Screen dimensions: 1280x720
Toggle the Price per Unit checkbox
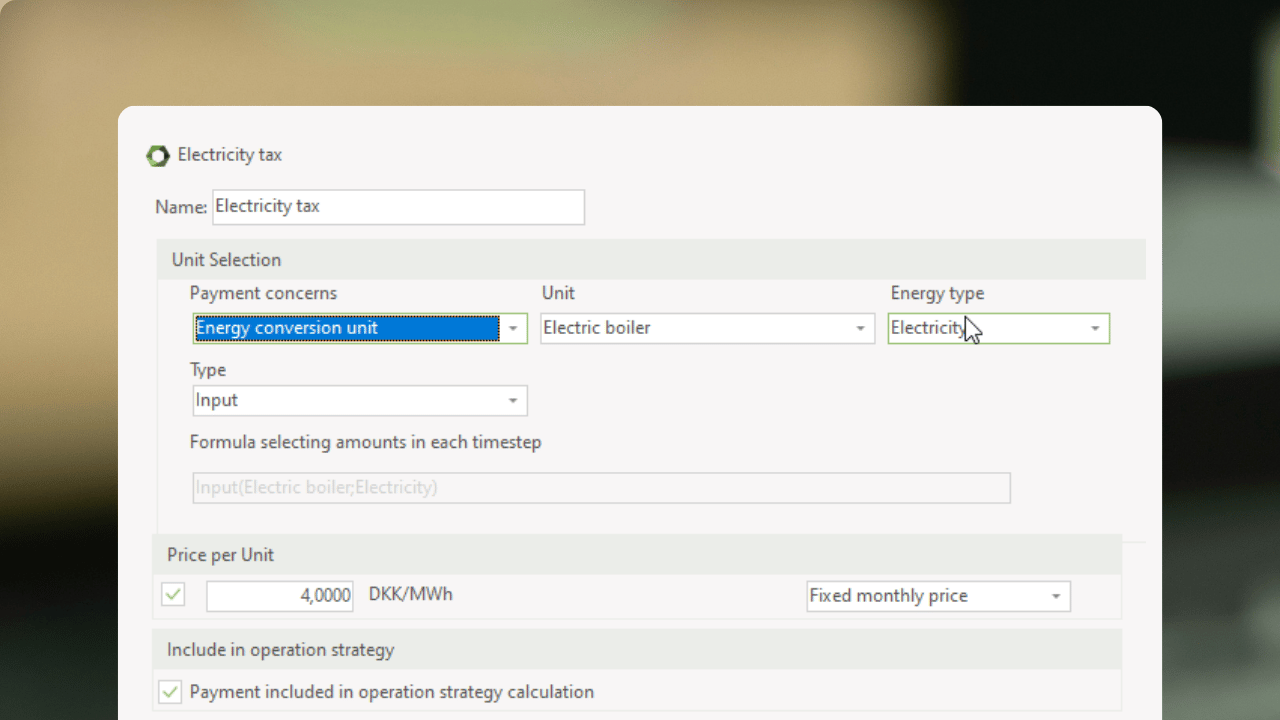(173, 595)
